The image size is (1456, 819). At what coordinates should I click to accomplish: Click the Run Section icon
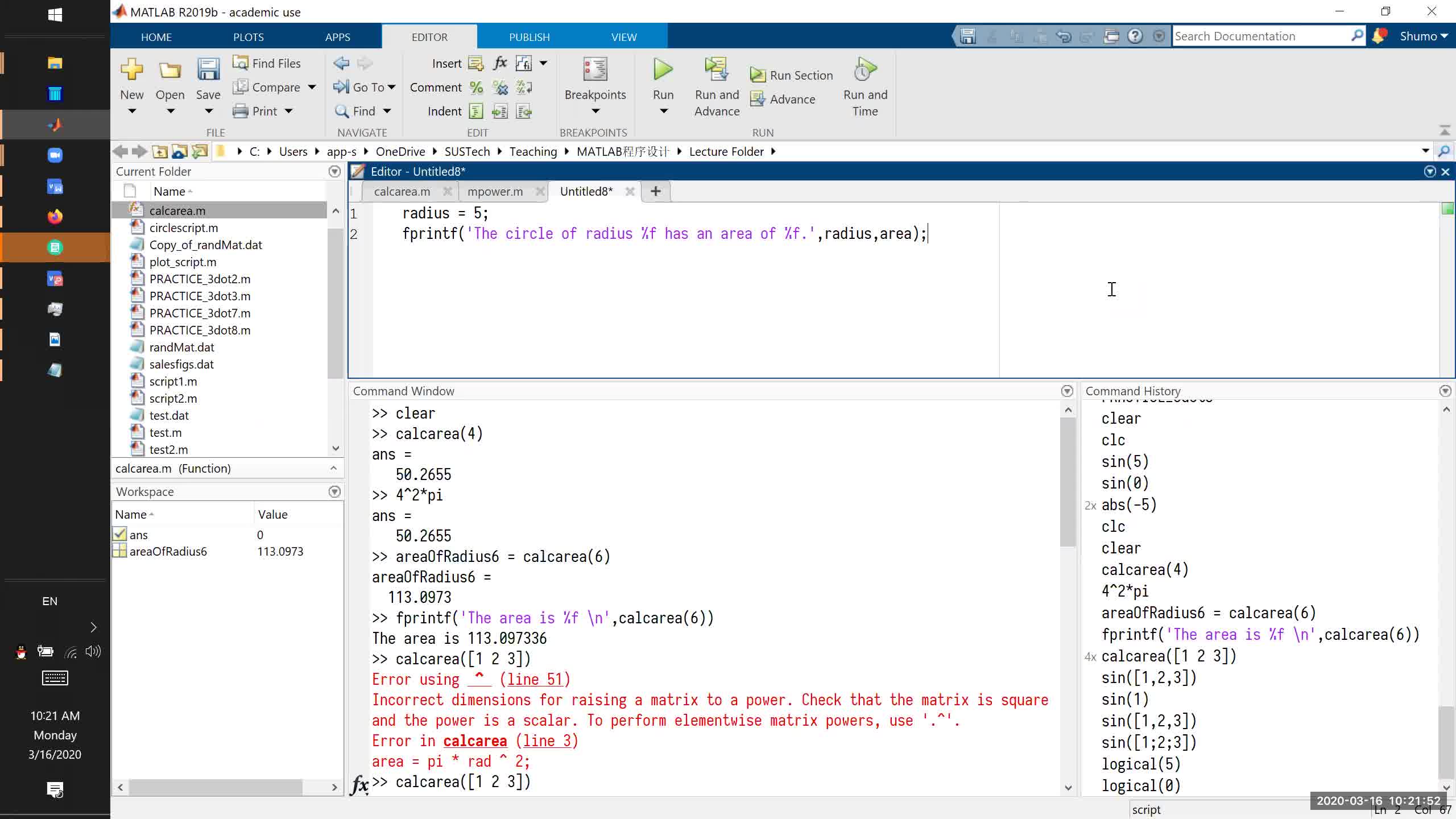click(757, 75)
